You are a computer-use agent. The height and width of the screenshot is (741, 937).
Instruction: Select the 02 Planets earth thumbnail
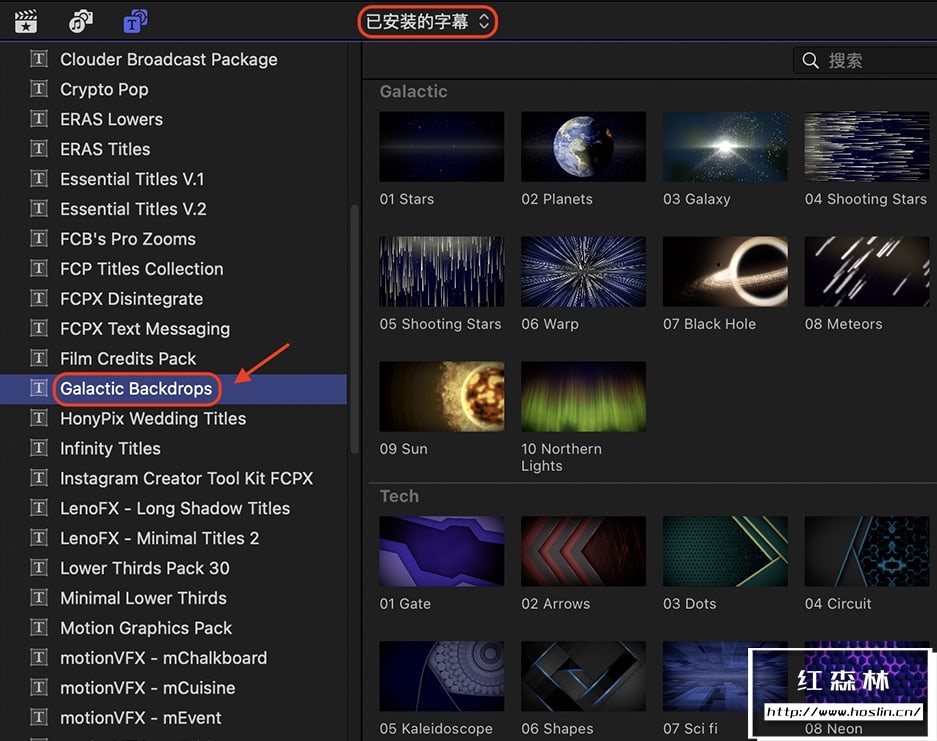click(583, 146)
